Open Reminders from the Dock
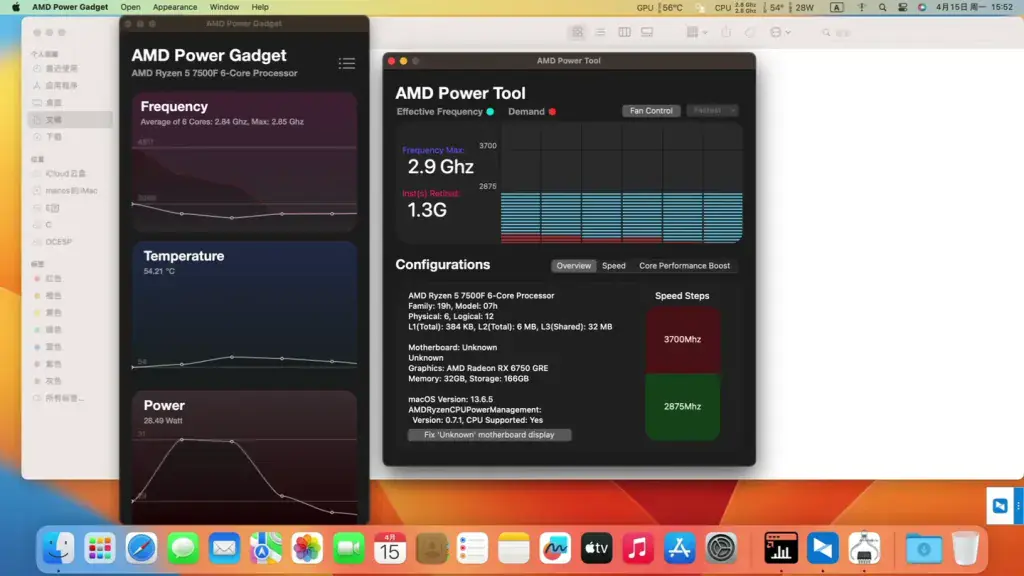The height and width of the screenshot is (576, 1024). 472,548
